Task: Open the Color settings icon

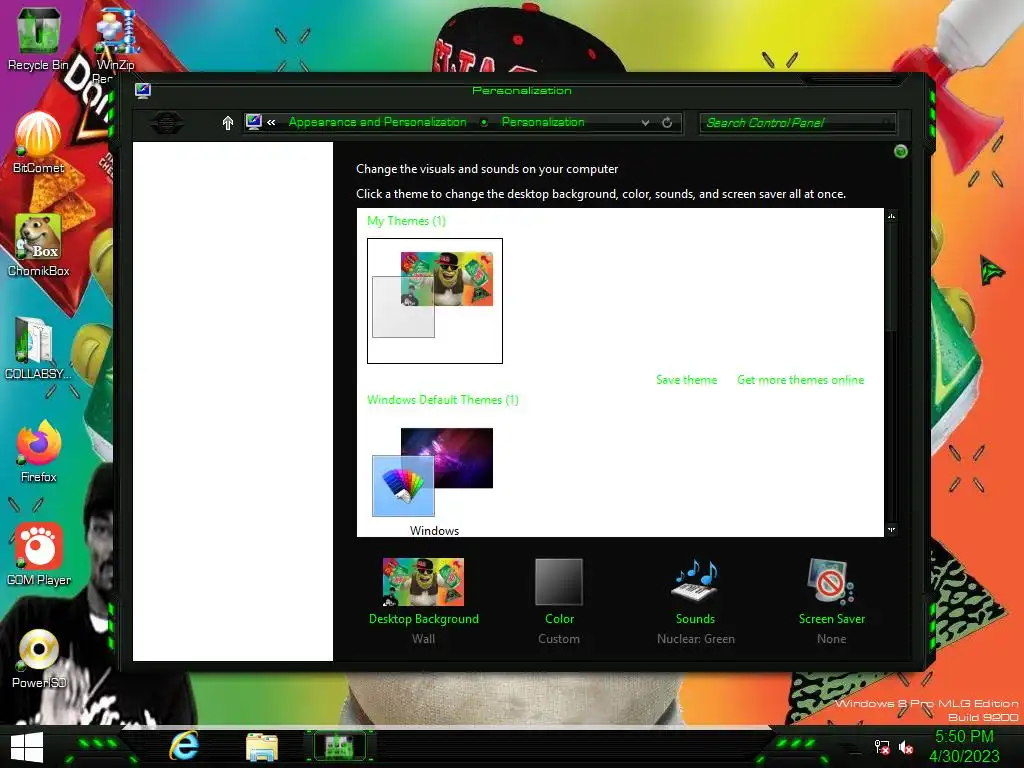Action: [559, 582]
